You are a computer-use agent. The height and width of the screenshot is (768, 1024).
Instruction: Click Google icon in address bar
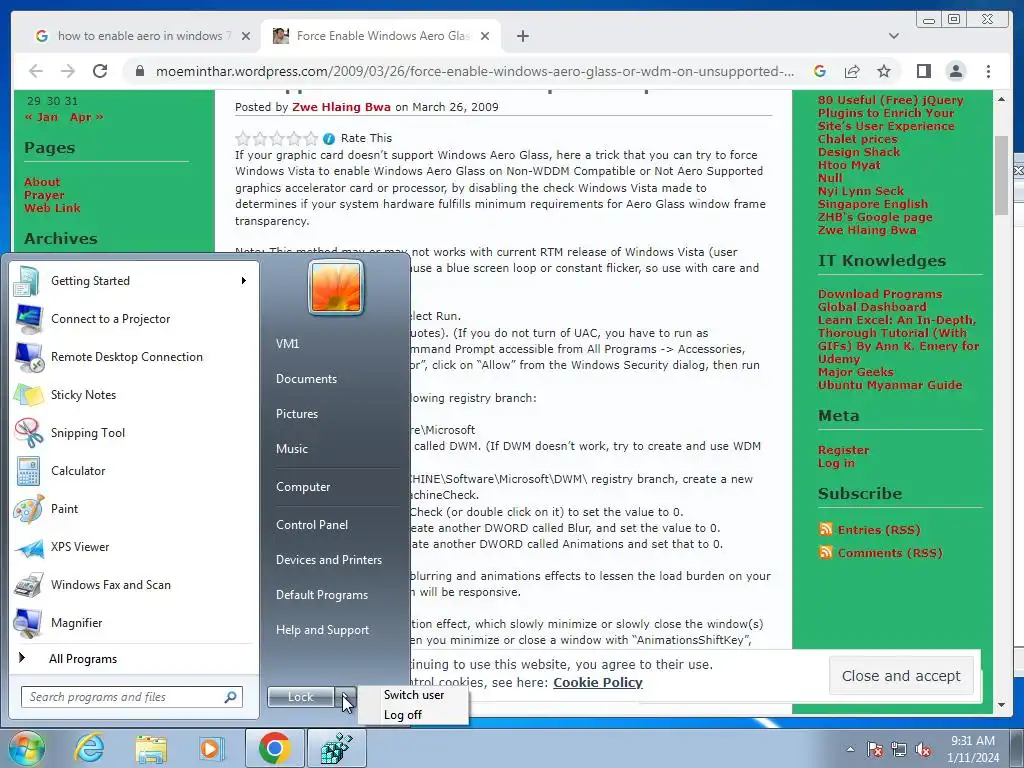[x=820, y=71]
